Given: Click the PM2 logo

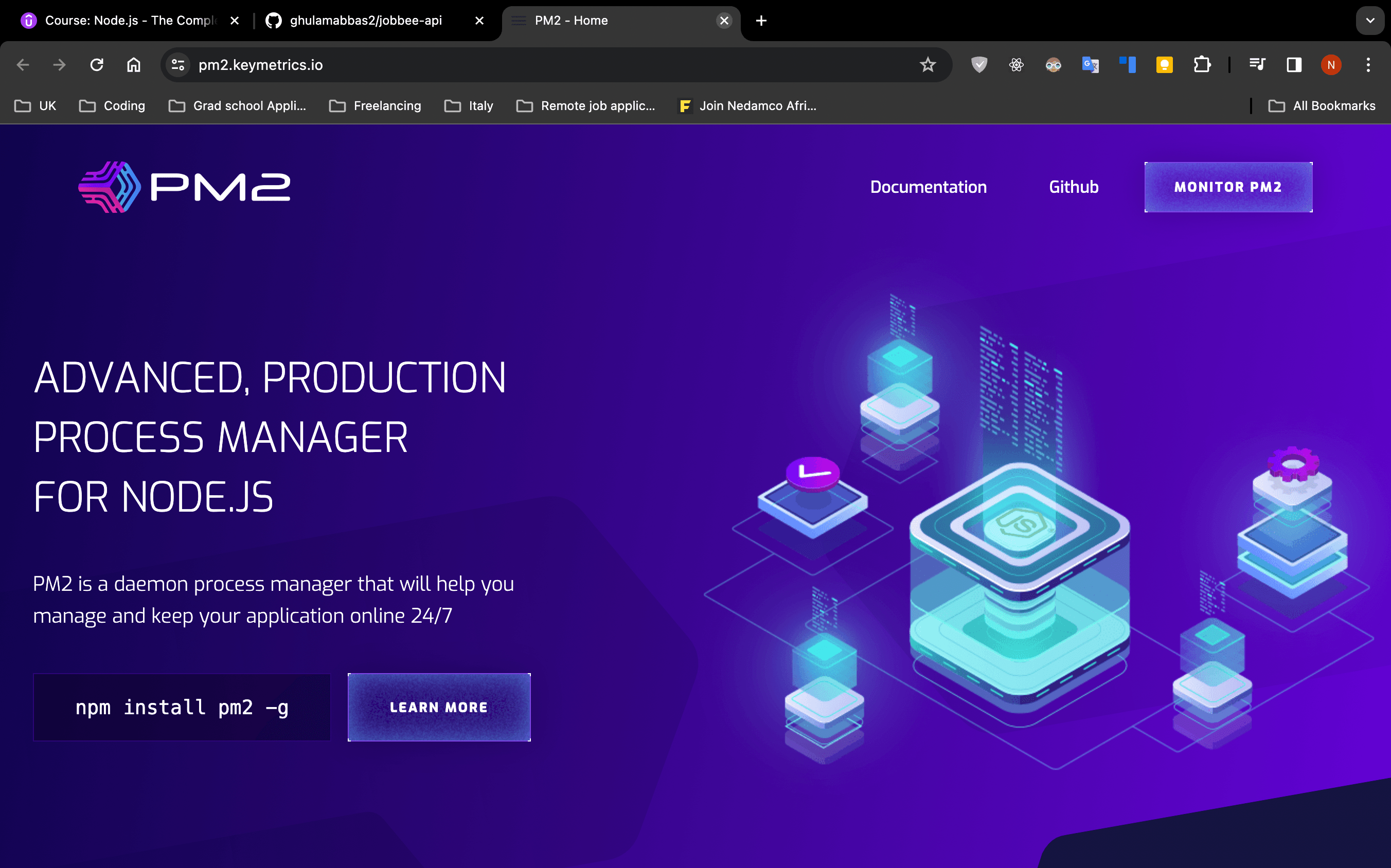Looking at the screenshot, I should click(184, 187).
